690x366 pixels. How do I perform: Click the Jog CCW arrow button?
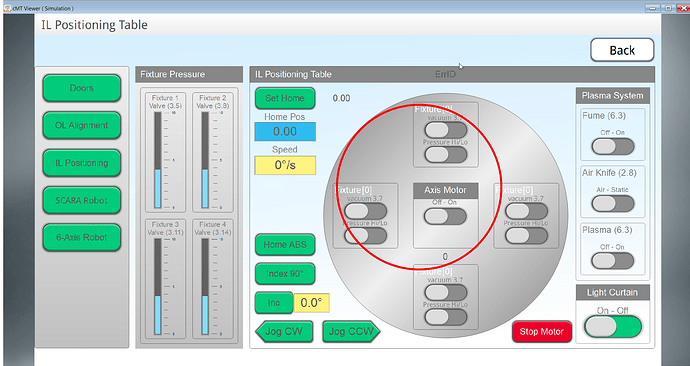[x=351, y=332]
